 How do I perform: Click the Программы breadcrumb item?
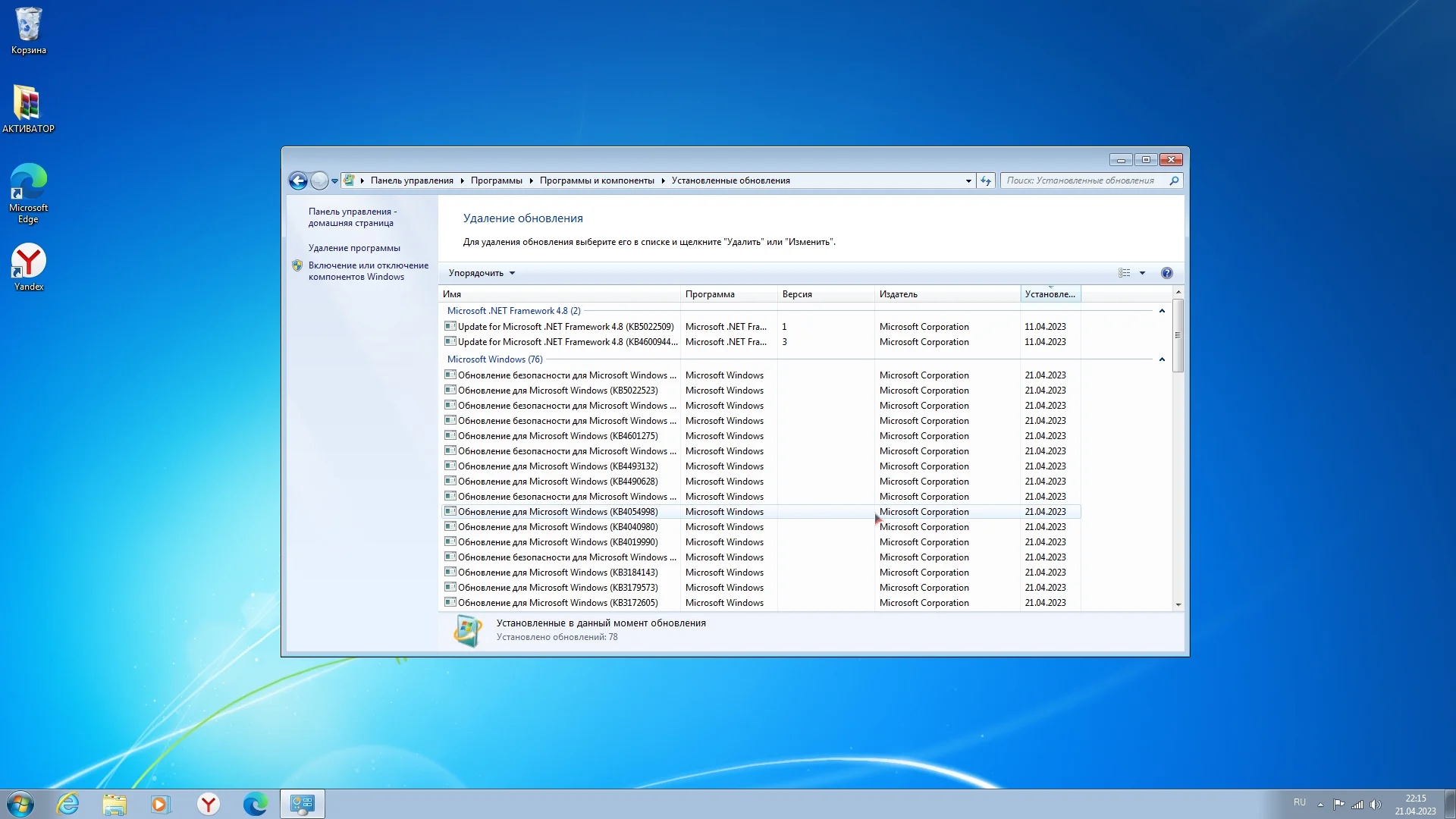coord(496,180)
